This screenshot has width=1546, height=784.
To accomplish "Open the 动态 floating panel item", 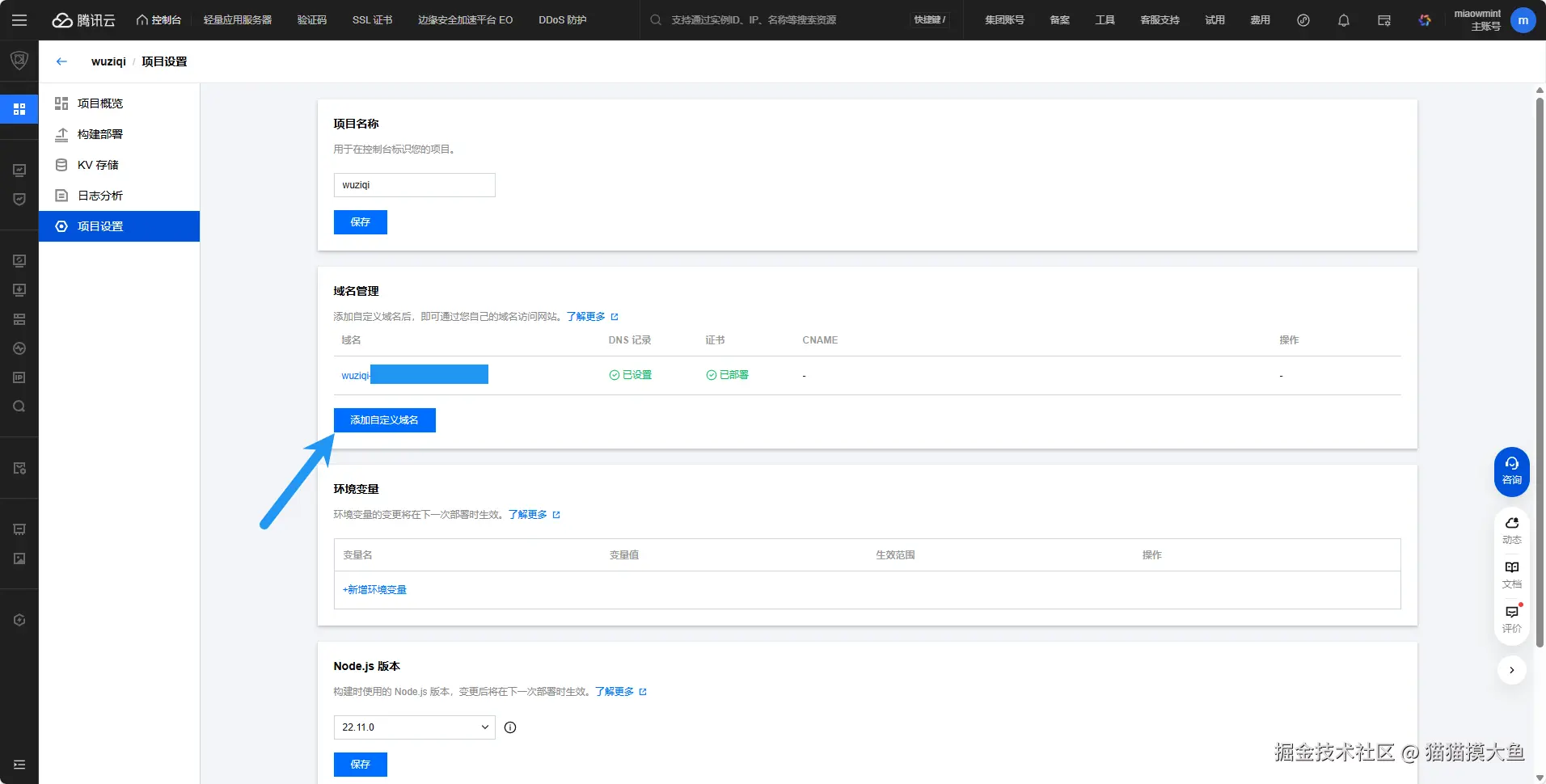I will pyautogui.click(x=1512, y=530).
